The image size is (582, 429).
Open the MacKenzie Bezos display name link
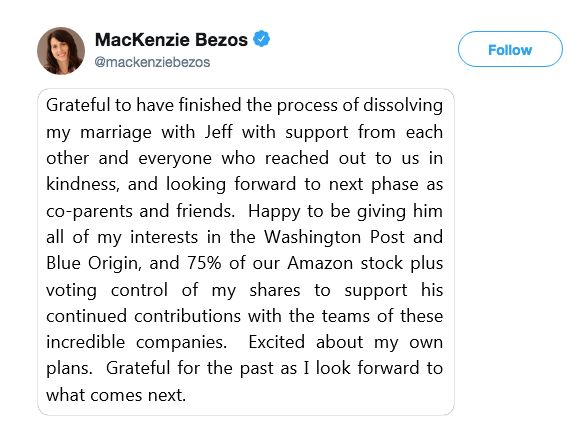171,40
